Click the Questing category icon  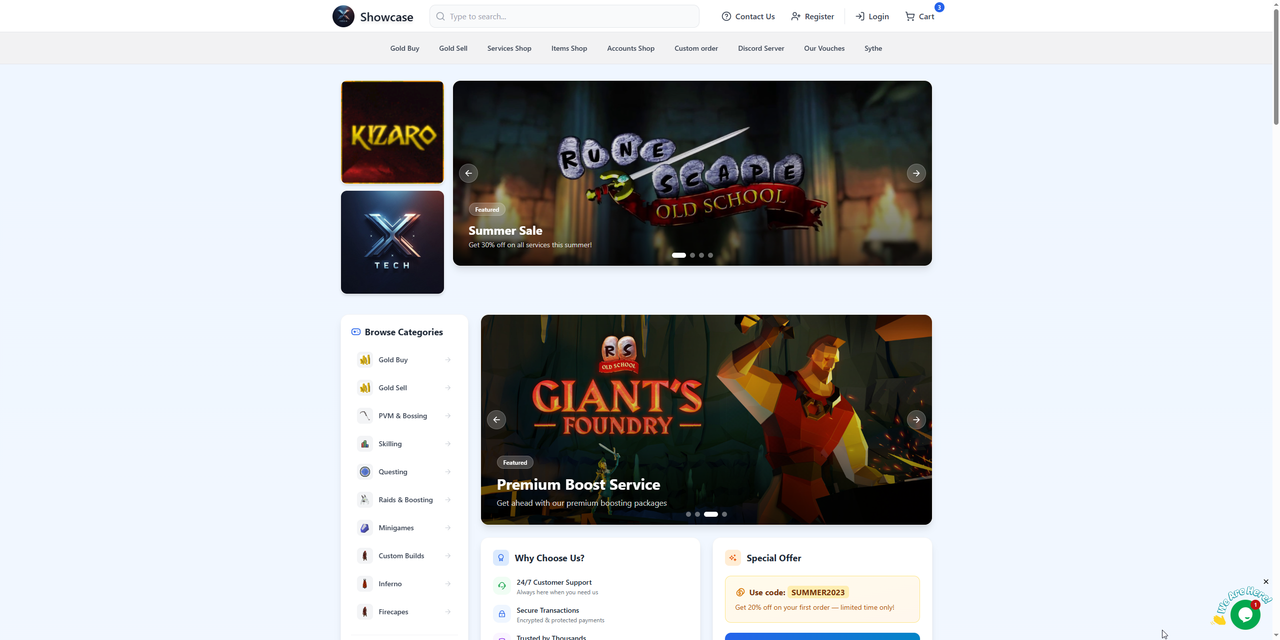pyautogui.click(x=365, y=472)
